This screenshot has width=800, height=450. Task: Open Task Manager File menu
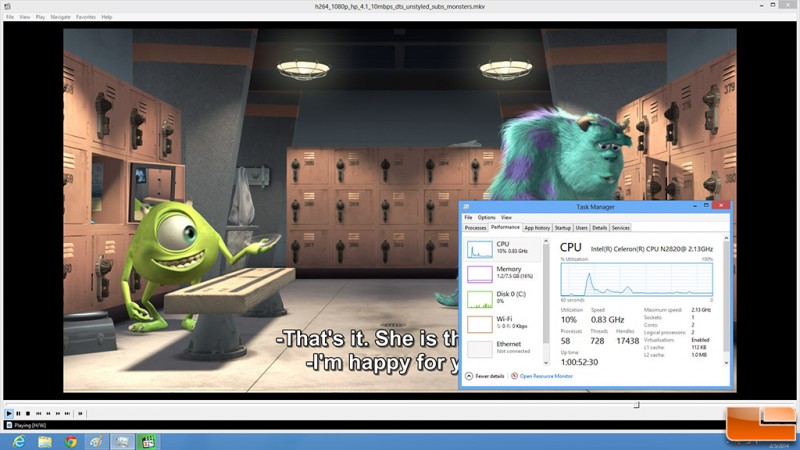pos(468,217)
